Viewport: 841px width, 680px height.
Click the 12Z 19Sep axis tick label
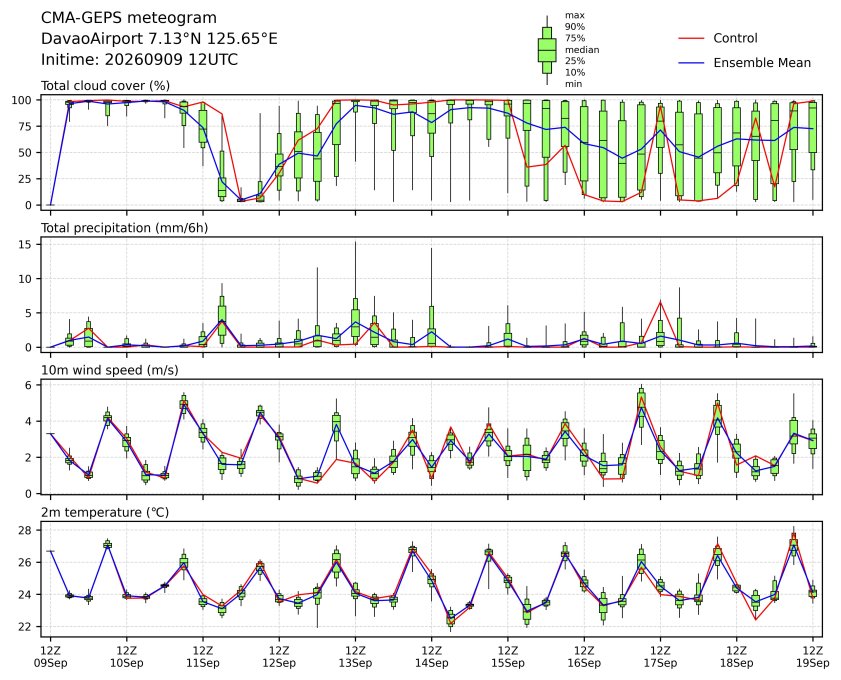point(813,657)
